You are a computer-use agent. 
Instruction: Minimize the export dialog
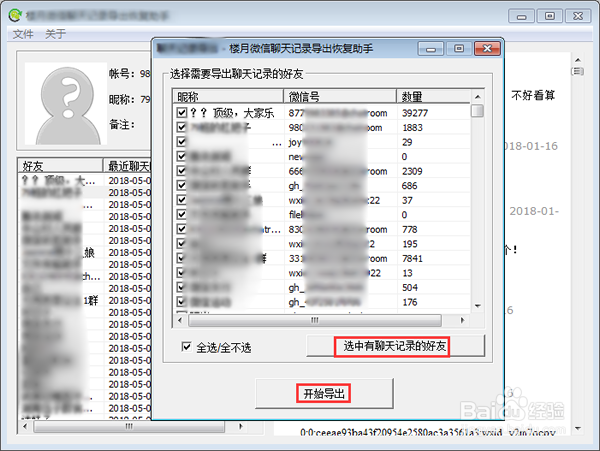click(431, 49)
